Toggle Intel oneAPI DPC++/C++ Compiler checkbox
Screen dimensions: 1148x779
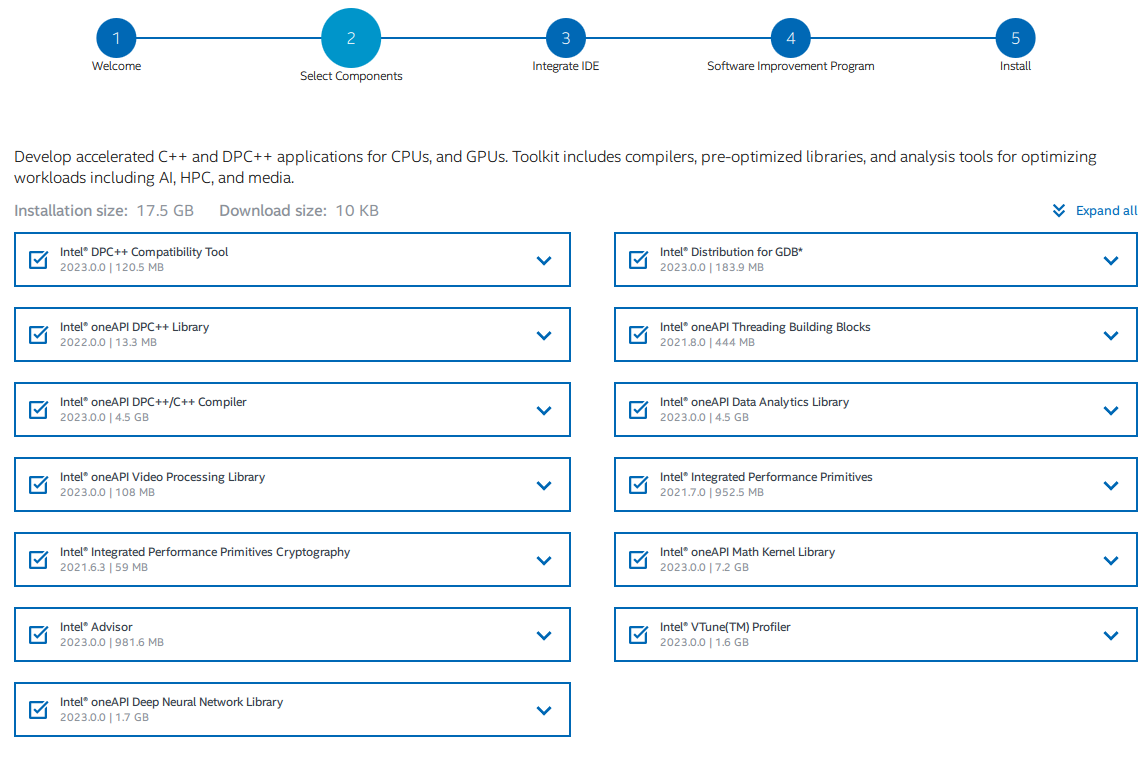pyautogui.click(x=38, y=409)
